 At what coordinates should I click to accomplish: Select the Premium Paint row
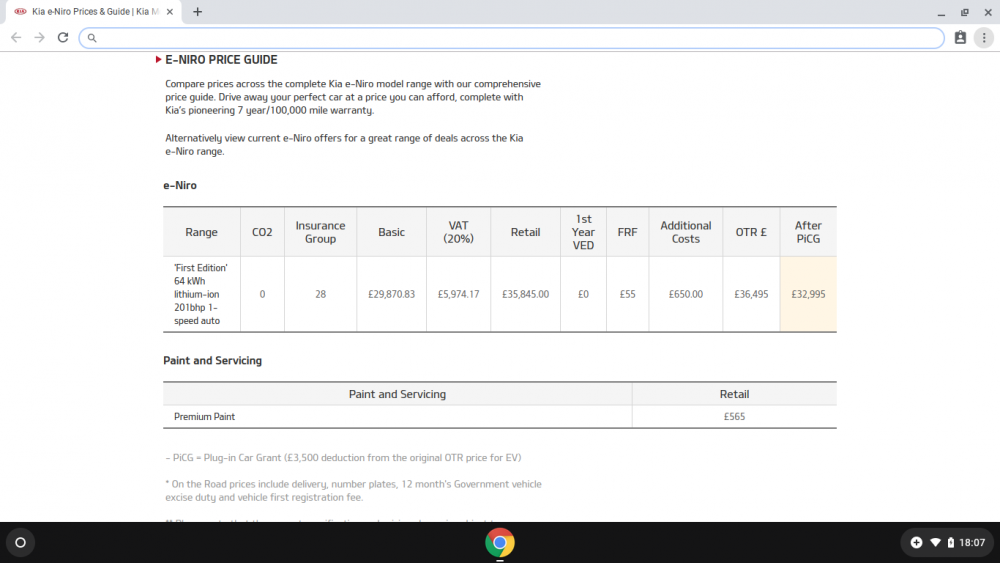[500, 416]
